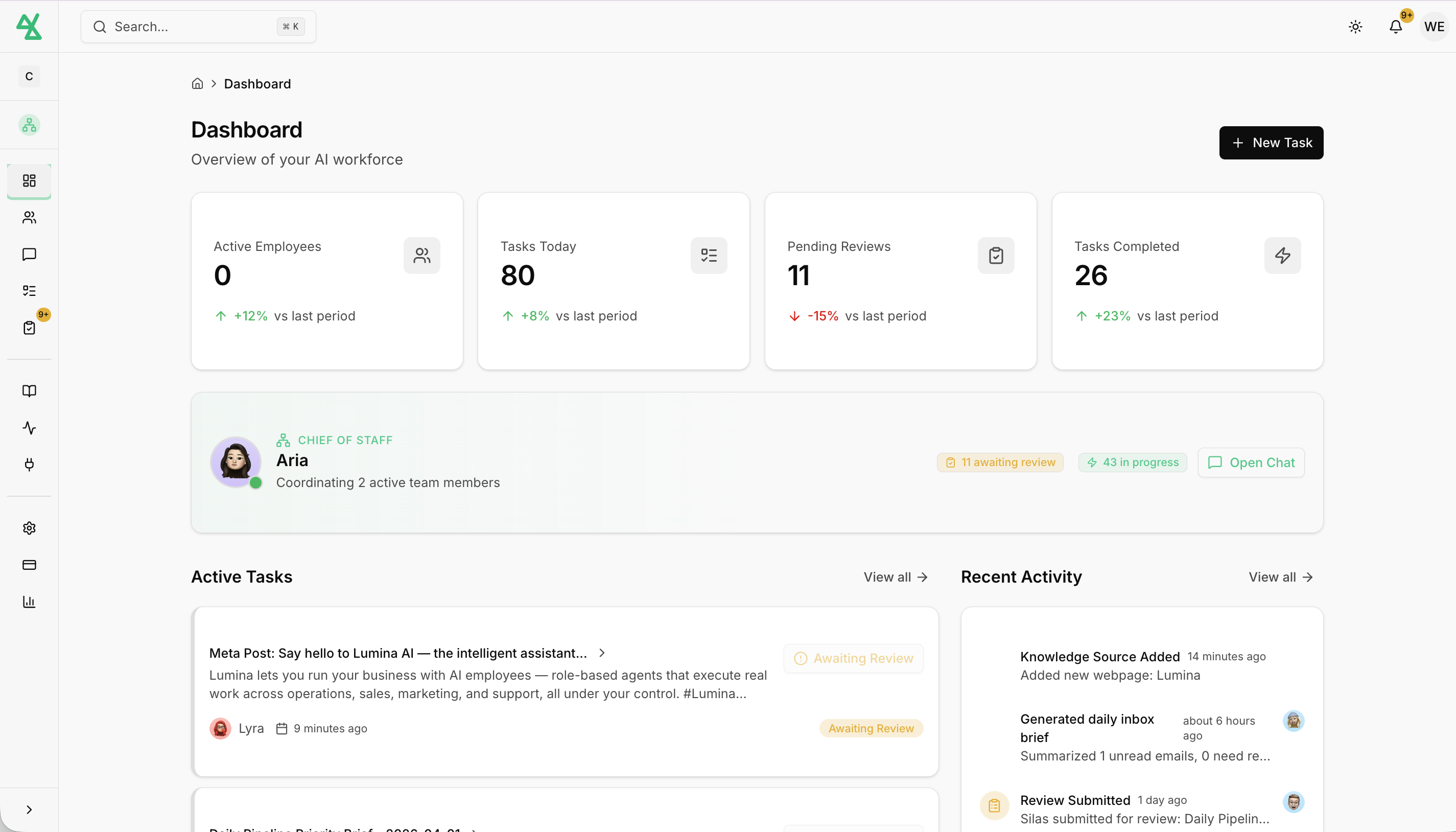Open notifications bell
The image size is (1456, 832).
click(1395, 26)
